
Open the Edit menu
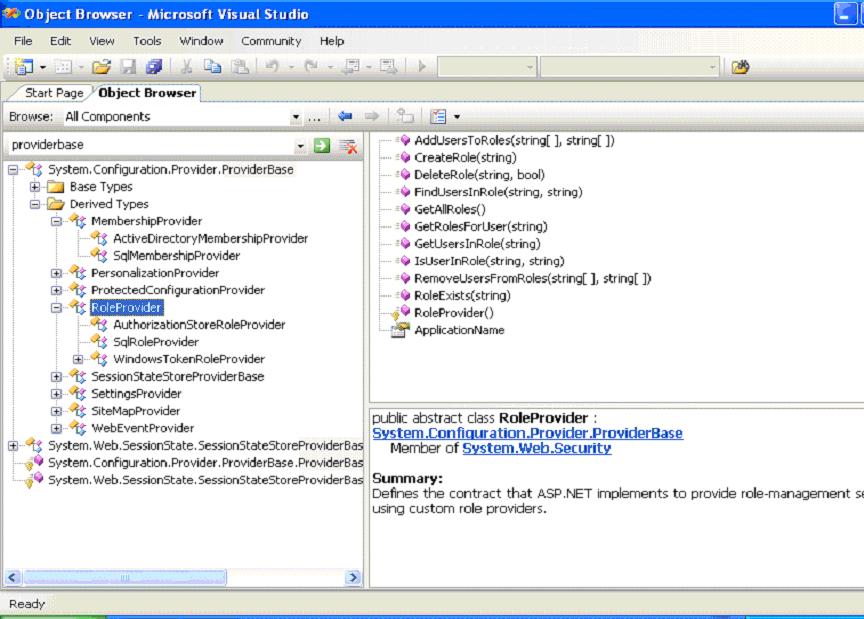click(60, 41)
